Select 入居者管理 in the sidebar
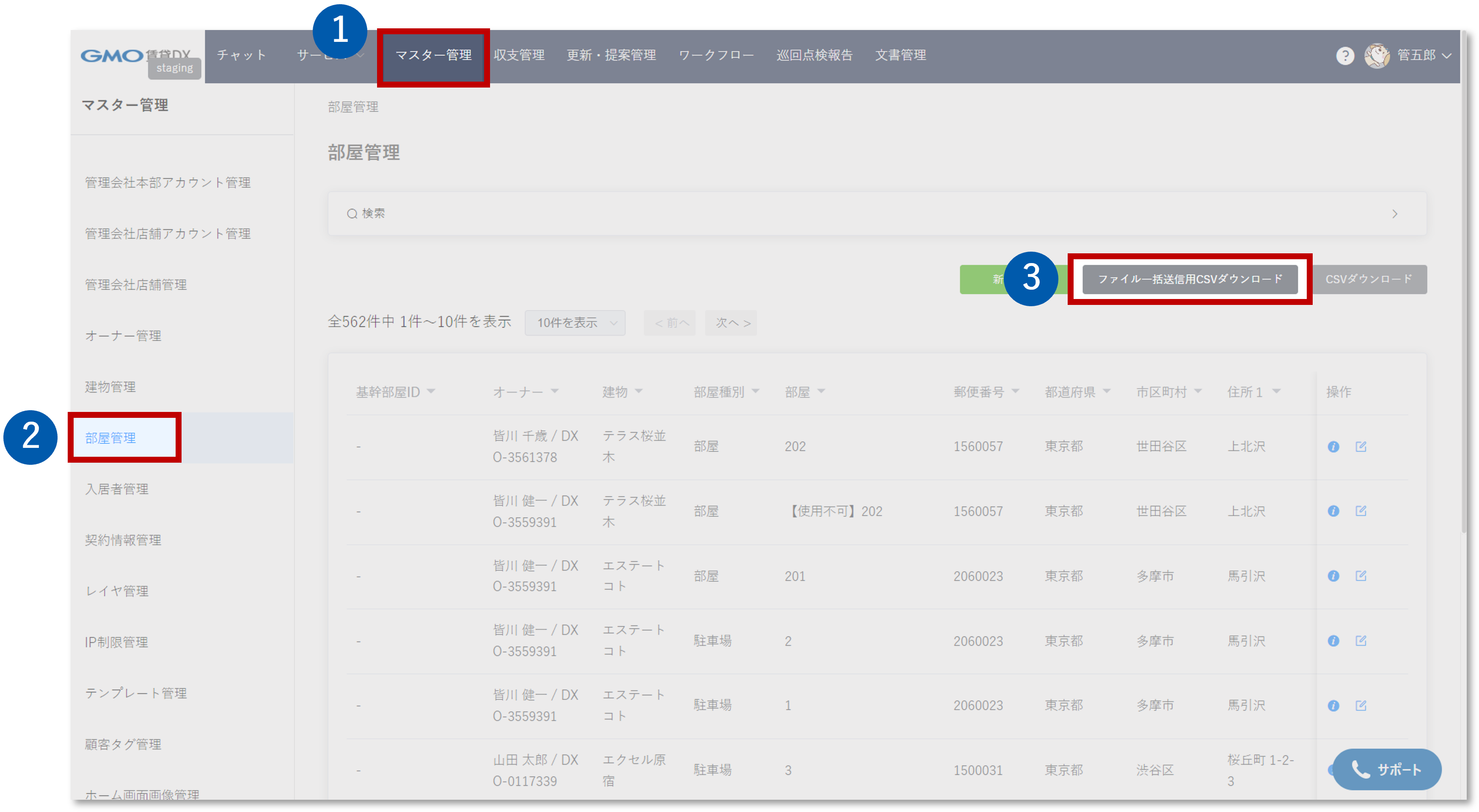 [x=116, y=489]
